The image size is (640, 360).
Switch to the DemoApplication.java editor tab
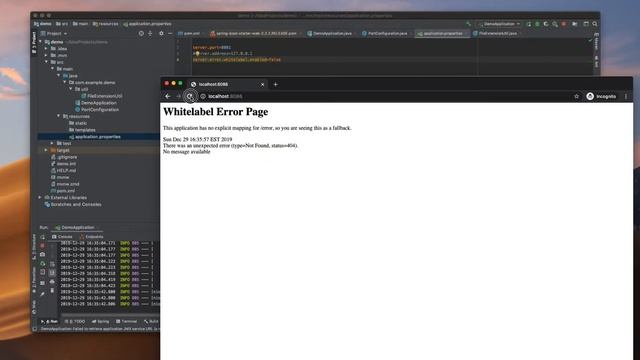tap(331, 33)
